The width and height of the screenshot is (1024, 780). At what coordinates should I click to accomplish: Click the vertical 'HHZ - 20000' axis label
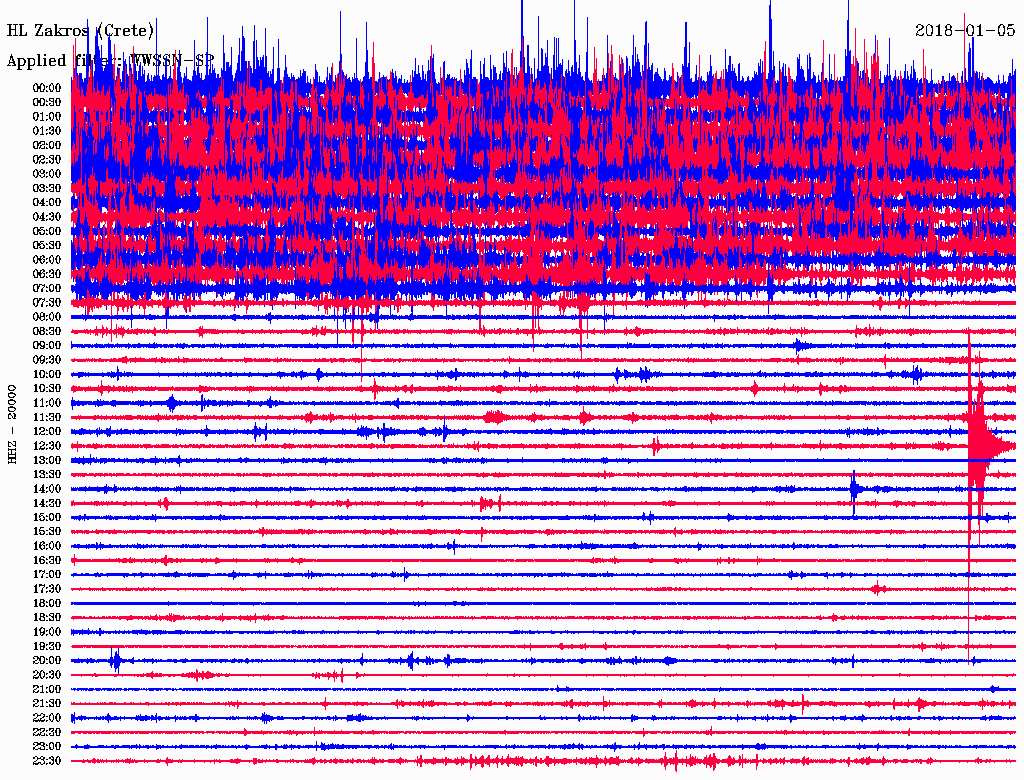point(12,425)
